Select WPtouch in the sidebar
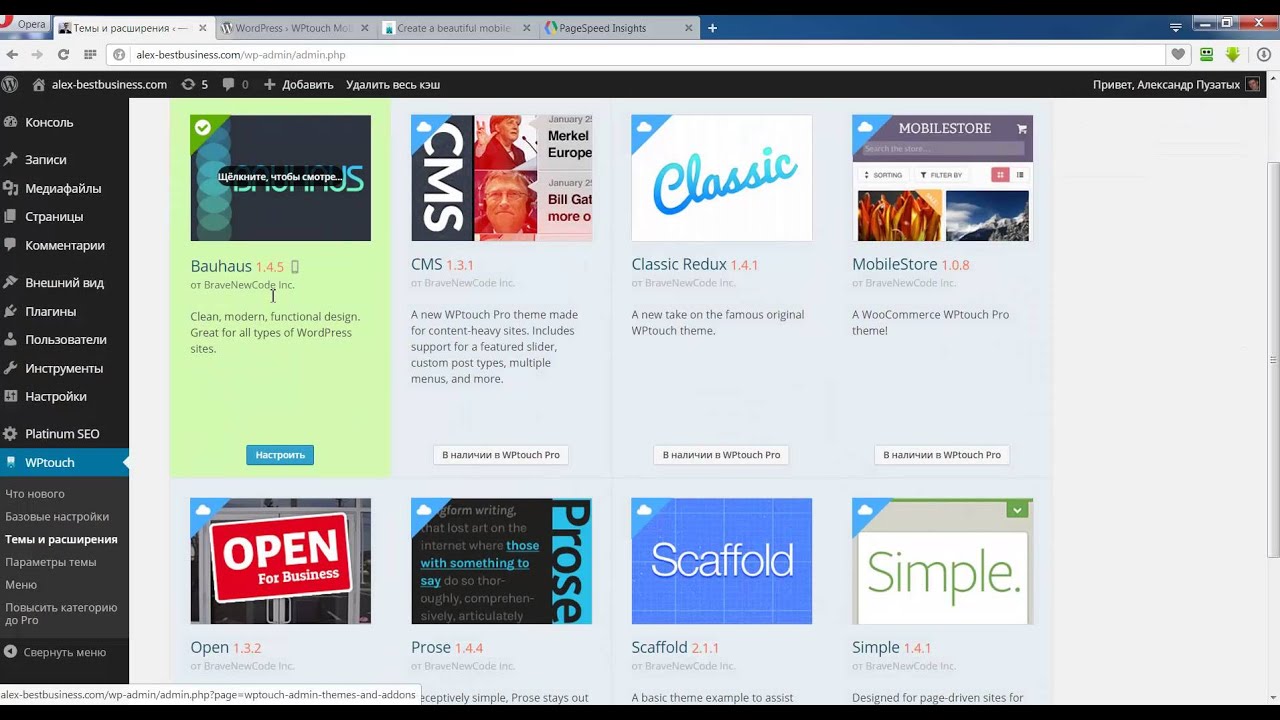 pos(64,462)
